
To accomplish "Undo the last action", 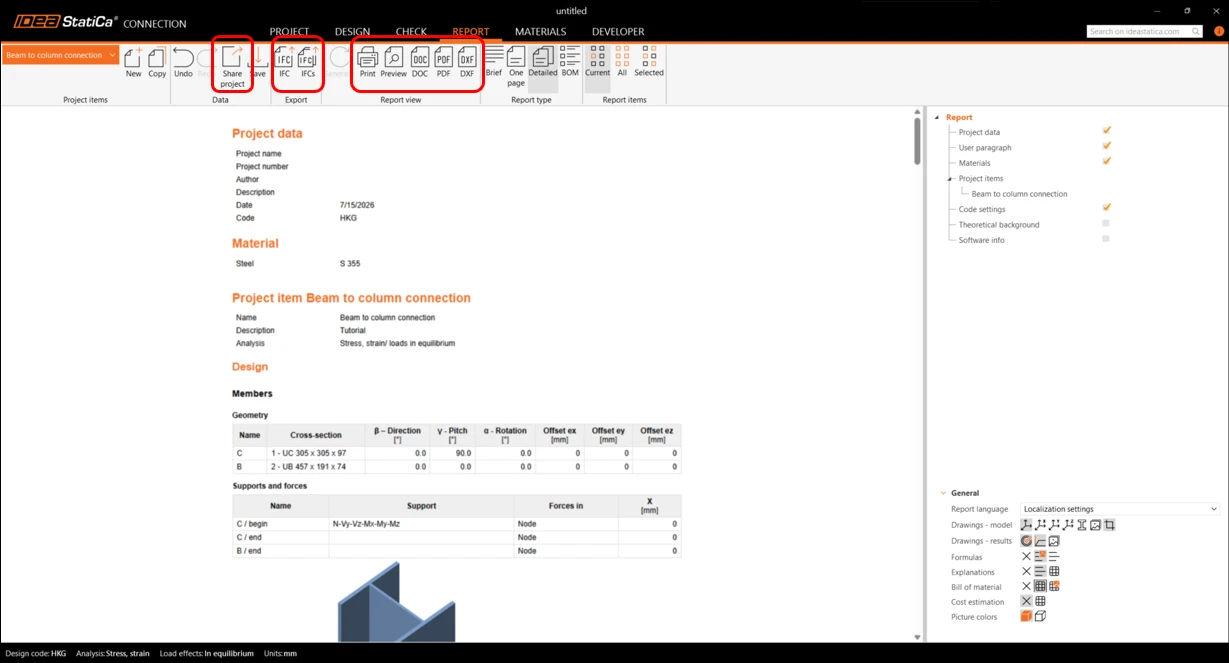I will coord(183,61).
